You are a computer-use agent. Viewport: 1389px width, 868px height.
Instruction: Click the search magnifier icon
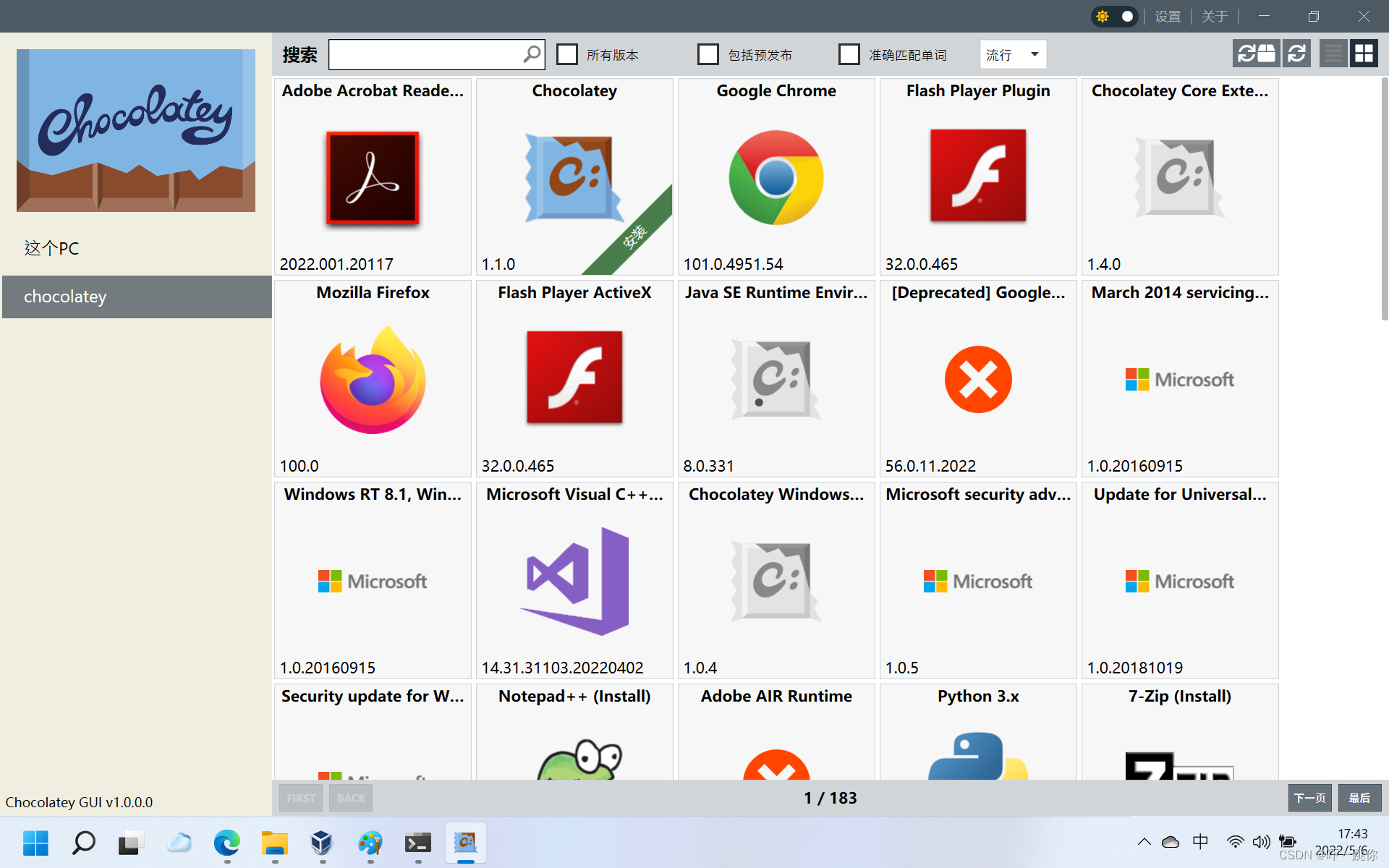click(x=532, y=54)
